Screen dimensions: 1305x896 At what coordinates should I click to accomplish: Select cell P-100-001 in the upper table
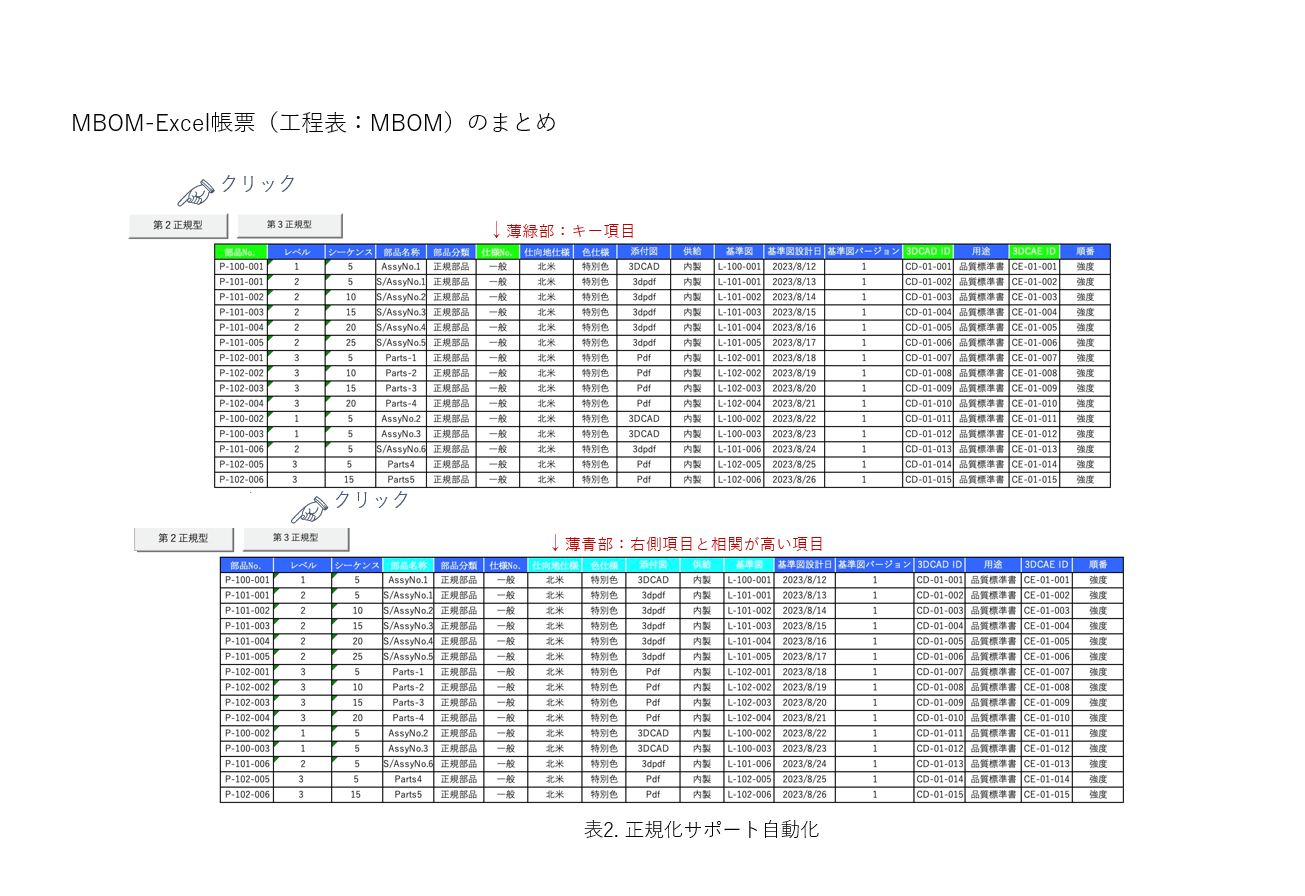point(242,267)
